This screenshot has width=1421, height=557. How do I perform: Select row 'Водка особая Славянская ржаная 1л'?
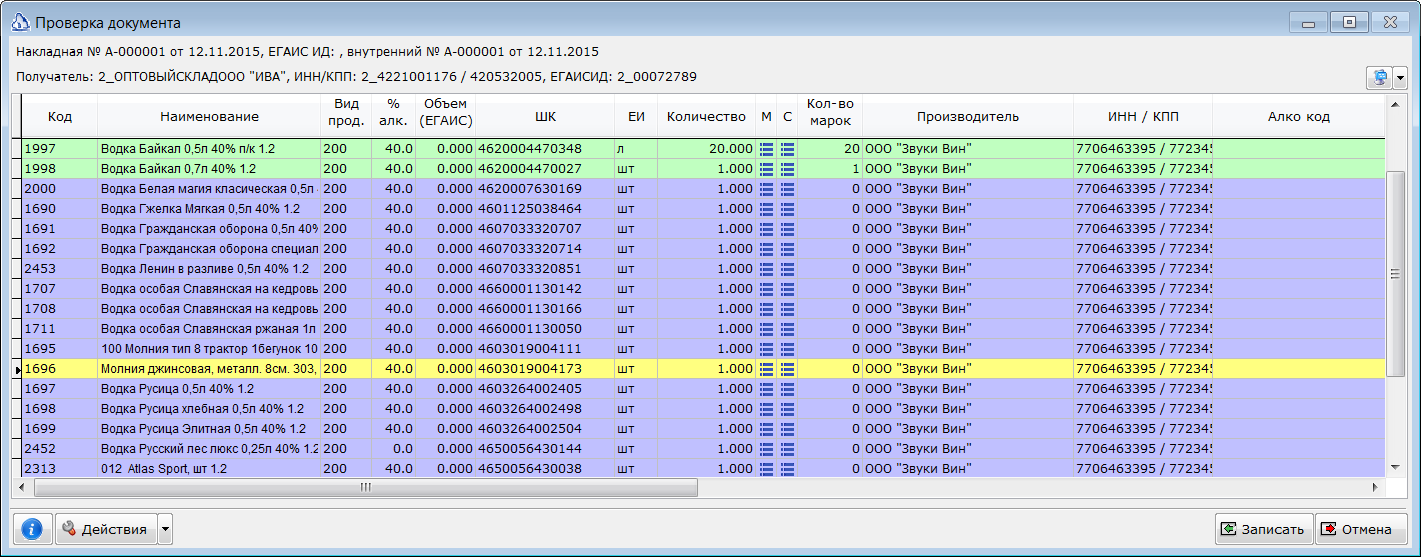pyautogui.click(x=703, y=328)
